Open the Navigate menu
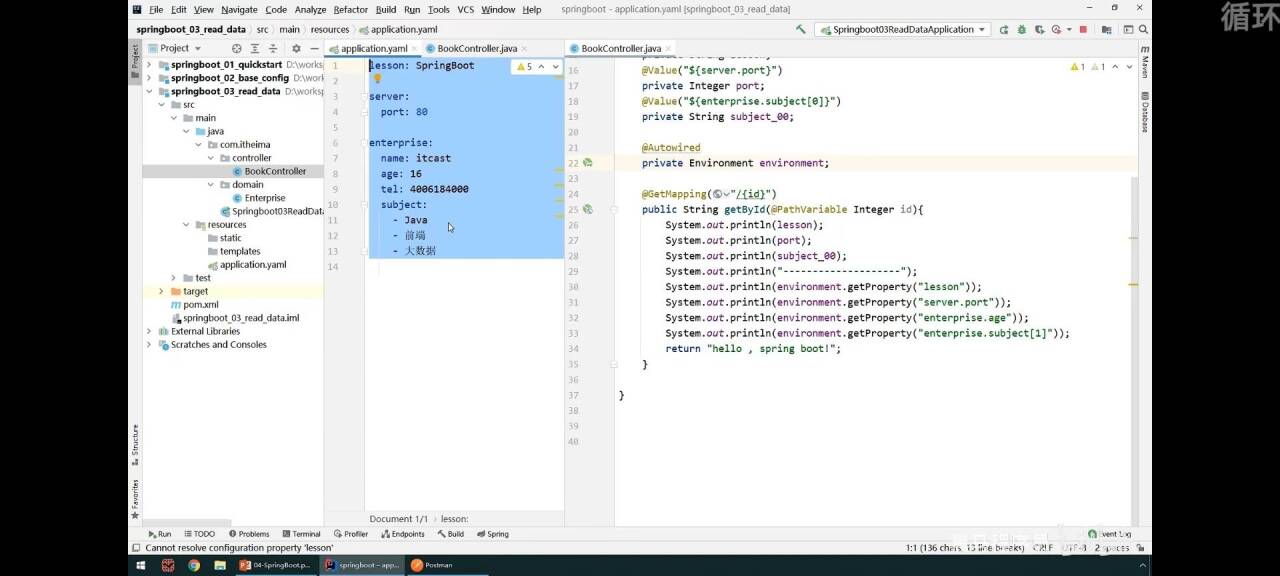Screen dimensions: 1280x576 point(239,9)
